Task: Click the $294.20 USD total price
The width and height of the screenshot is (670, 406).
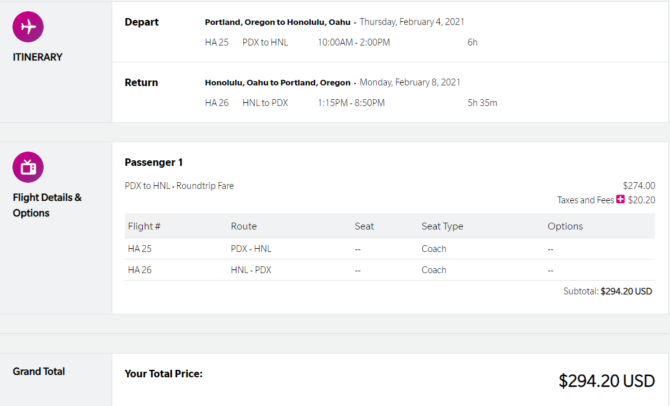Action: point(607,381)
